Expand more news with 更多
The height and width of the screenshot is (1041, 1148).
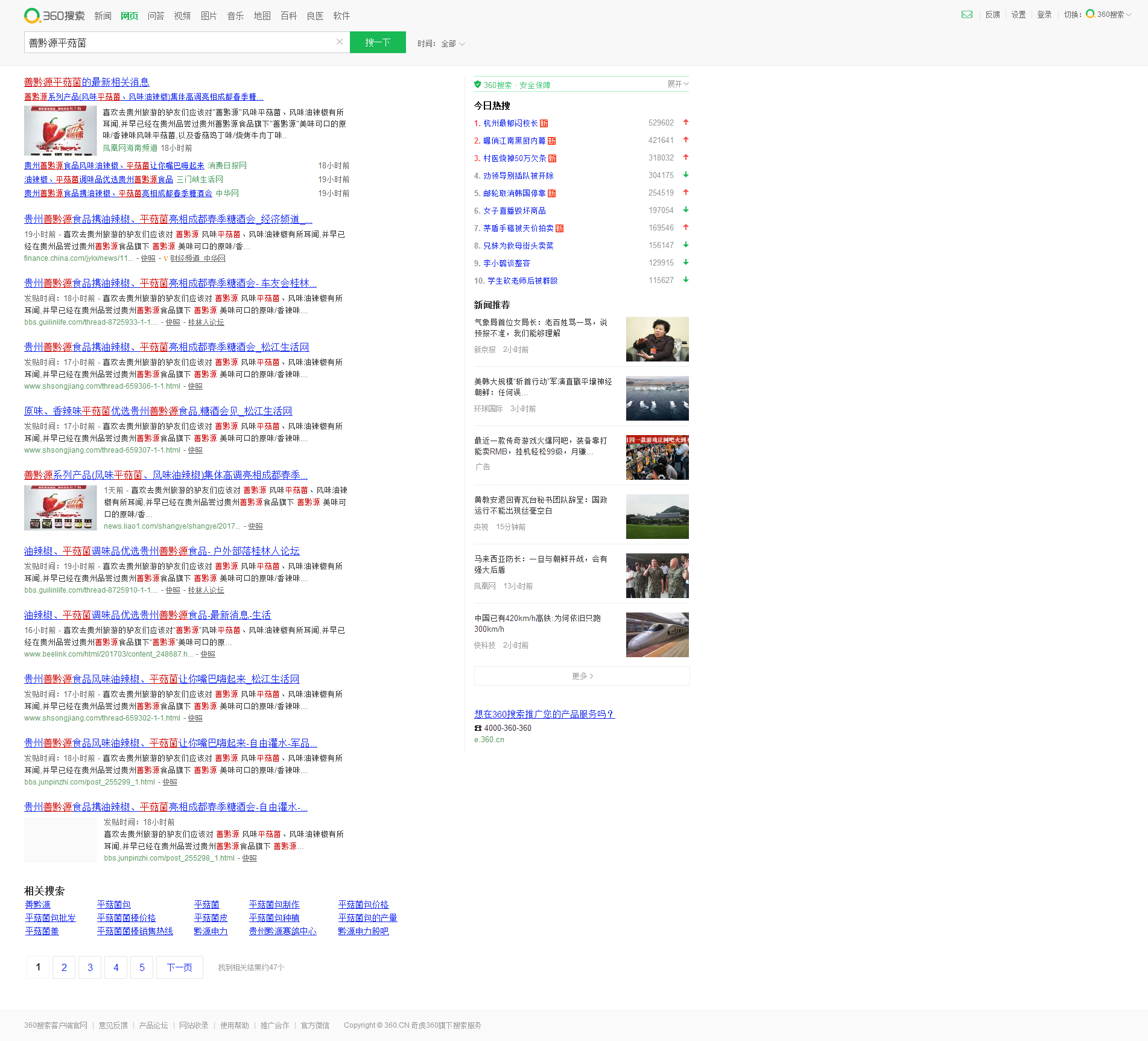tap(582, 676)
